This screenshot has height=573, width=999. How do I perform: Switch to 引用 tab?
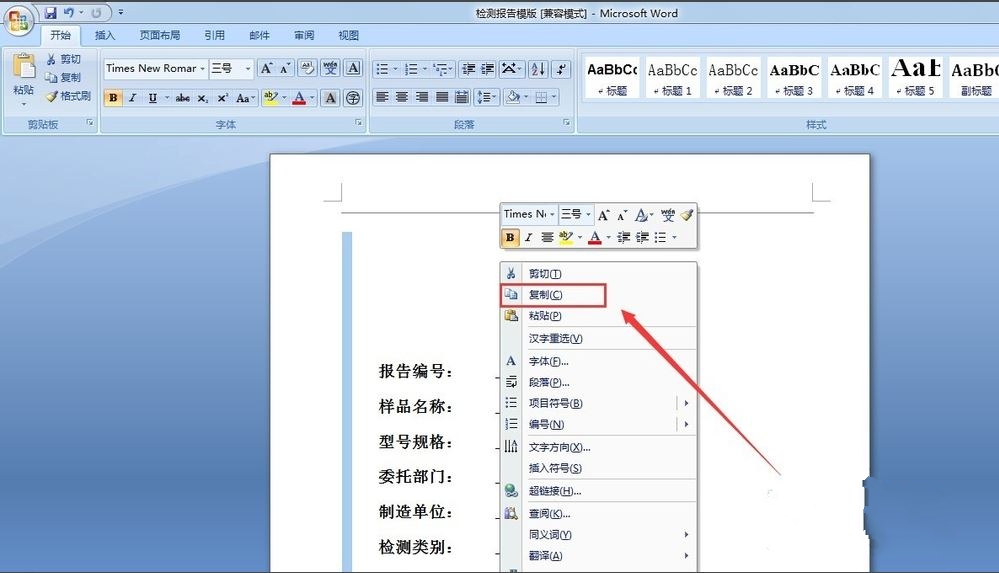pyautogui.click(x=214, y=35)
